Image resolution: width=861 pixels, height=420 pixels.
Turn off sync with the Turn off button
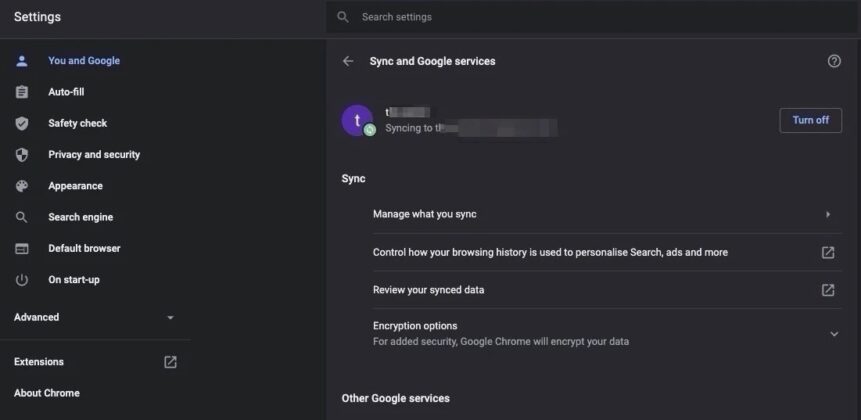coord(810,120)
